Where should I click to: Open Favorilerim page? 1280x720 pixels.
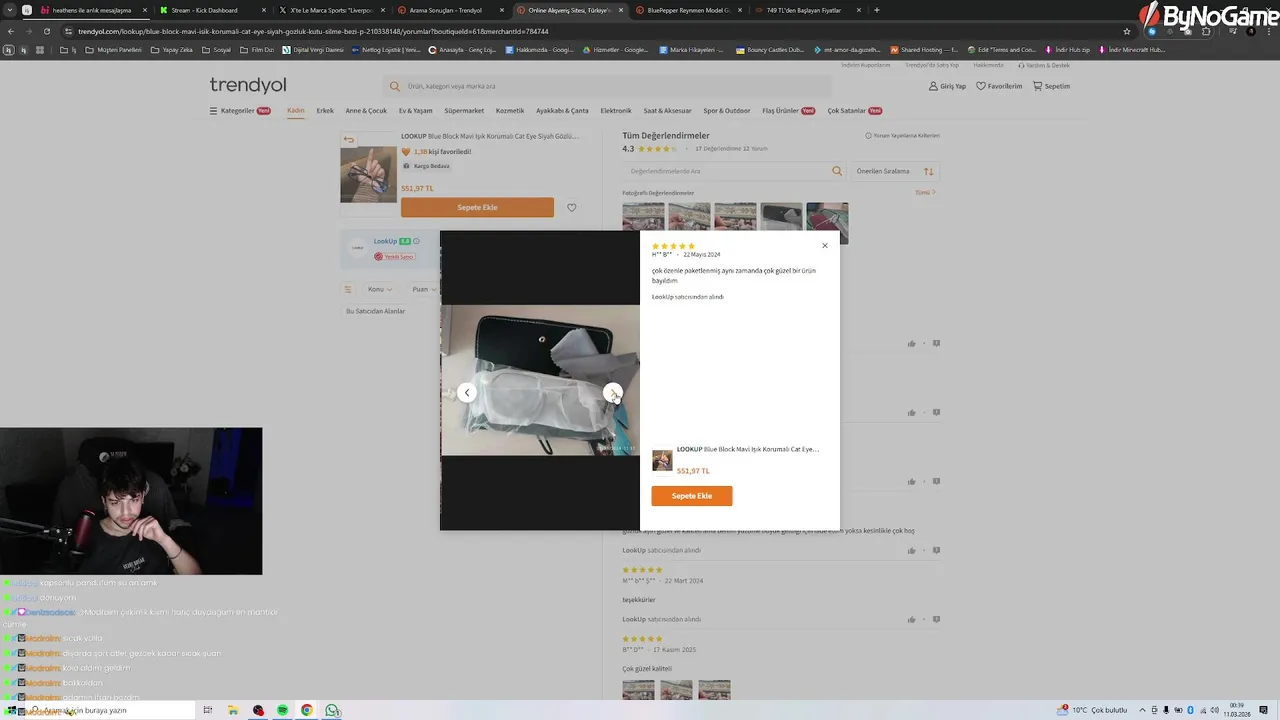tap(999, 86)
